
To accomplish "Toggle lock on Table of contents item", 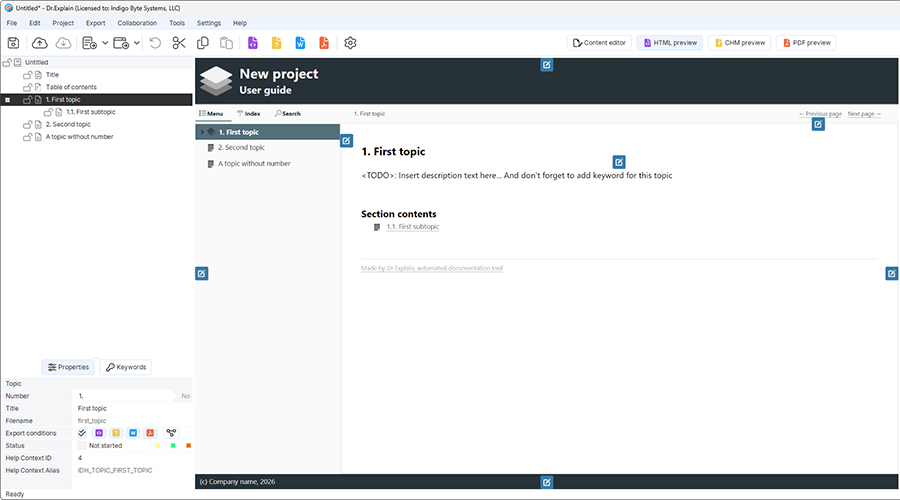I will click(28, 87).
